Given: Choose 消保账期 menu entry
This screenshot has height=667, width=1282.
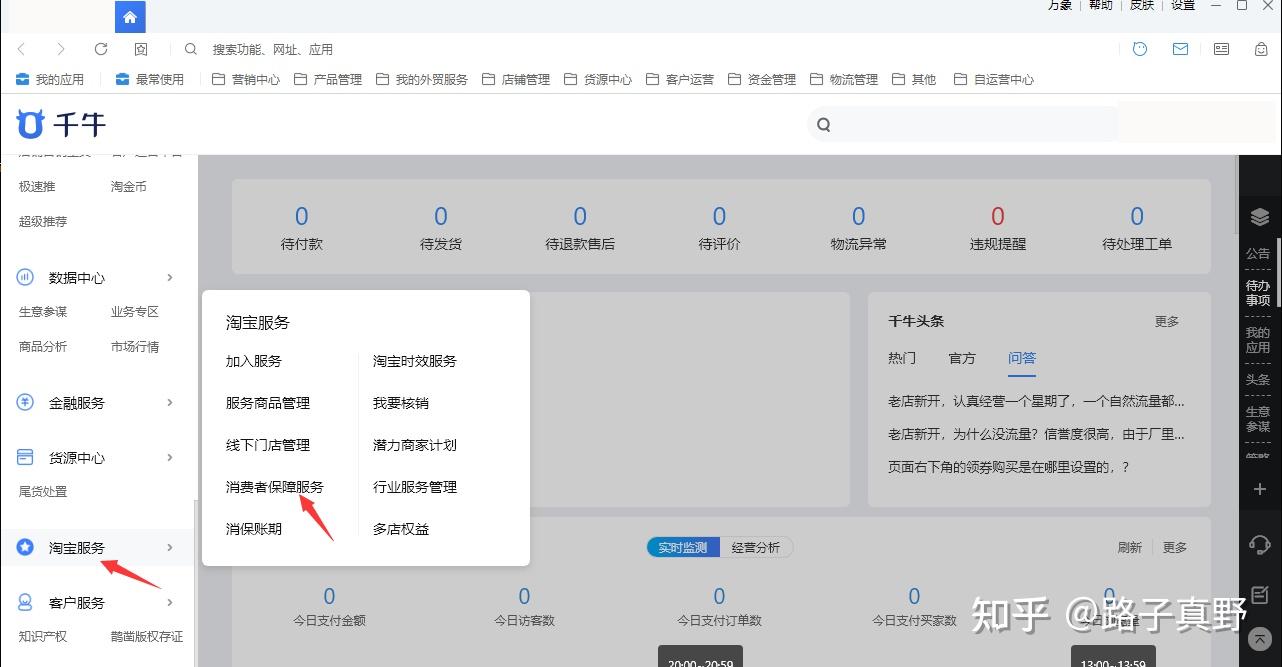Looking at the screenshot, I should (254, 529).
